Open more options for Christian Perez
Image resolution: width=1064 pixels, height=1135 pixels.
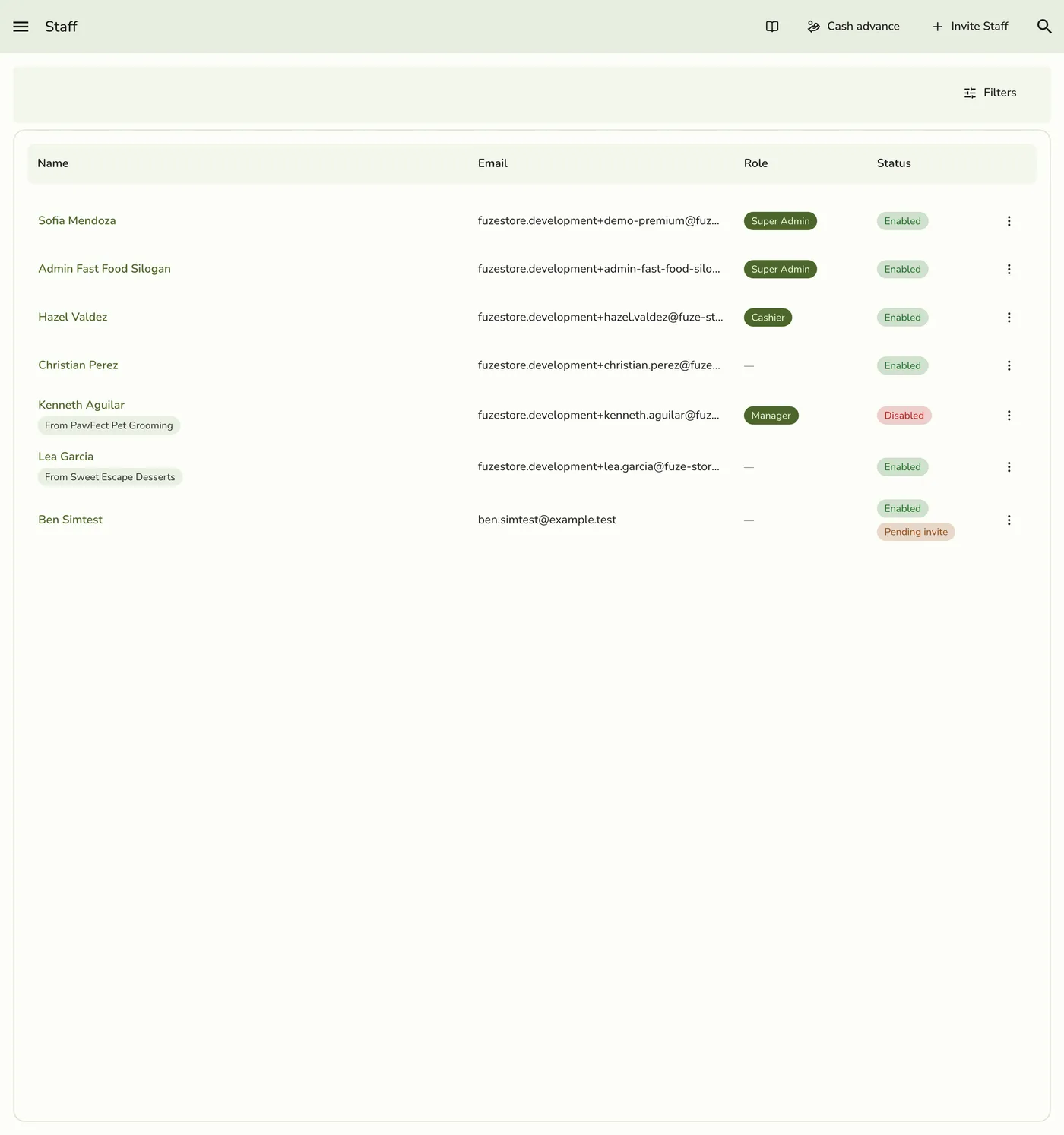[1009, 365]
